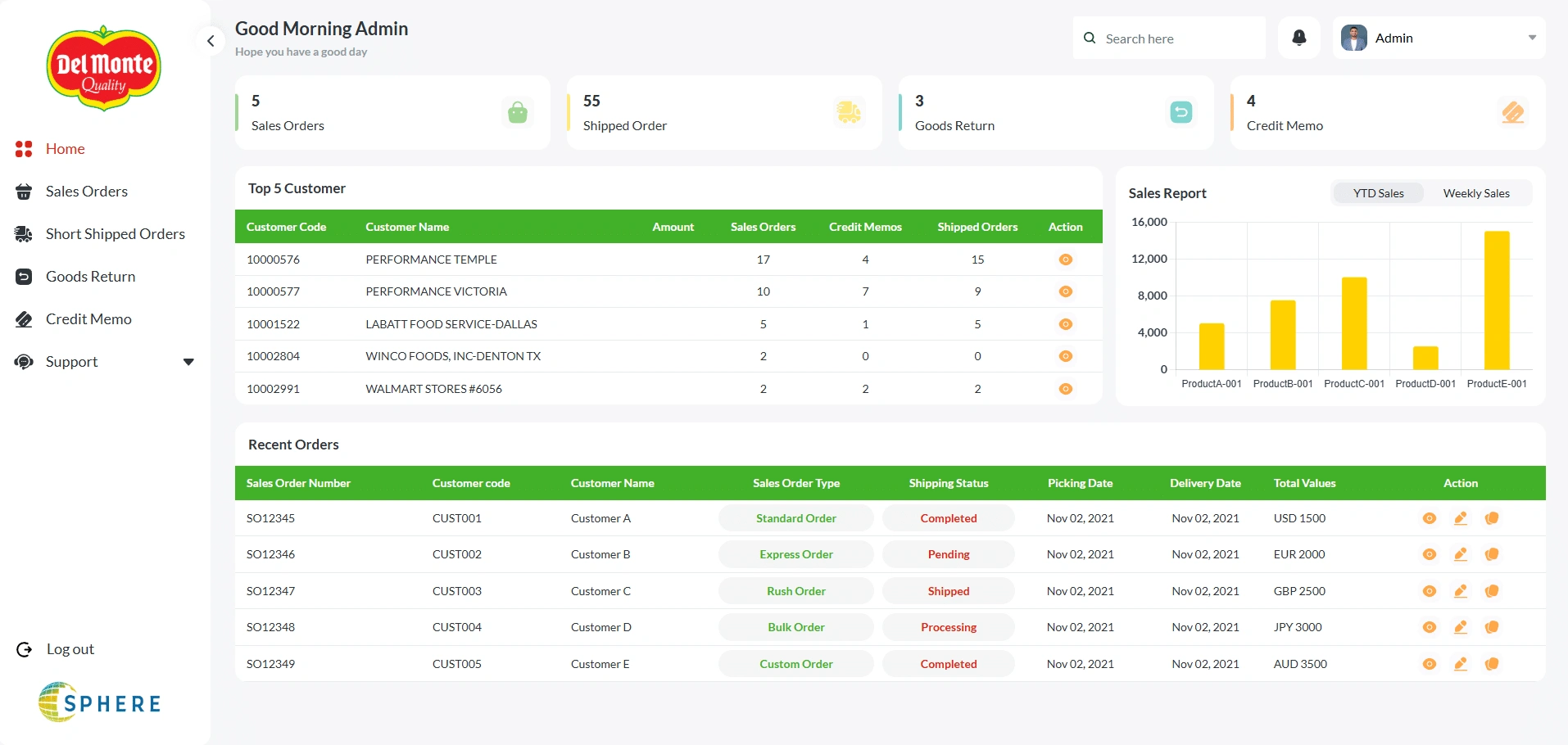Navigate to Credit Memo in sidebar

point(88,319)
